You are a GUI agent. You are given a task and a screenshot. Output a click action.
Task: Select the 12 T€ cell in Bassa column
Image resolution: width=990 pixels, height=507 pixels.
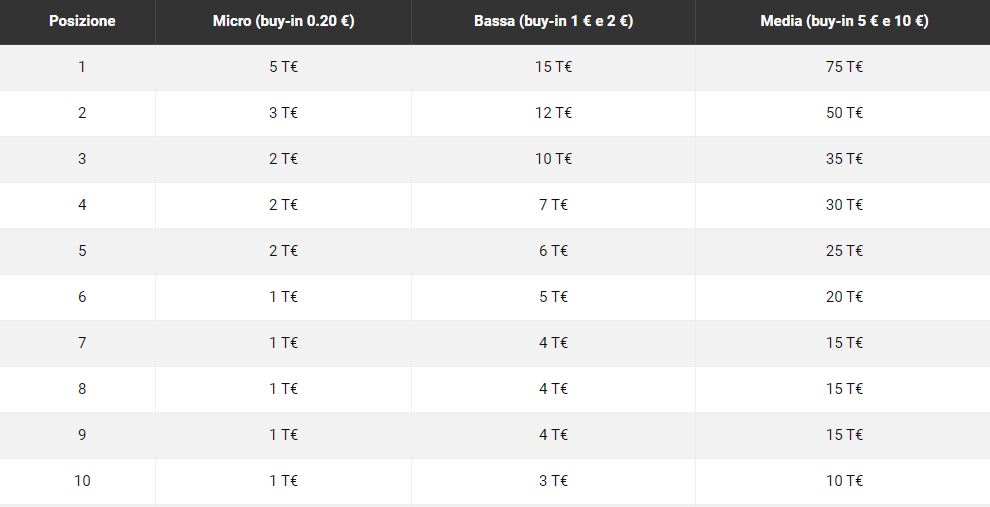click(x=553, y=113)
